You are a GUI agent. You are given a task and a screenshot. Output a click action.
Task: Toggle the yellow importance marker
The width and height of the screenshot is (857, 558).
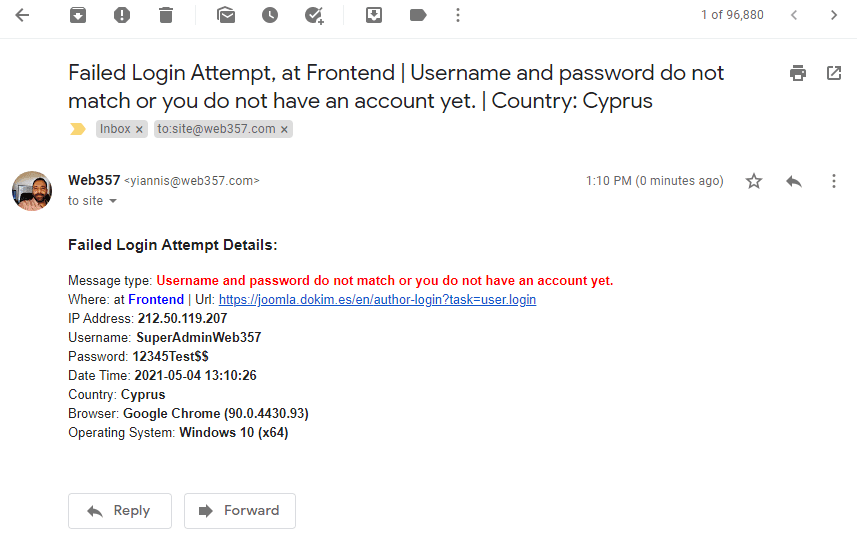click(77, 129)
